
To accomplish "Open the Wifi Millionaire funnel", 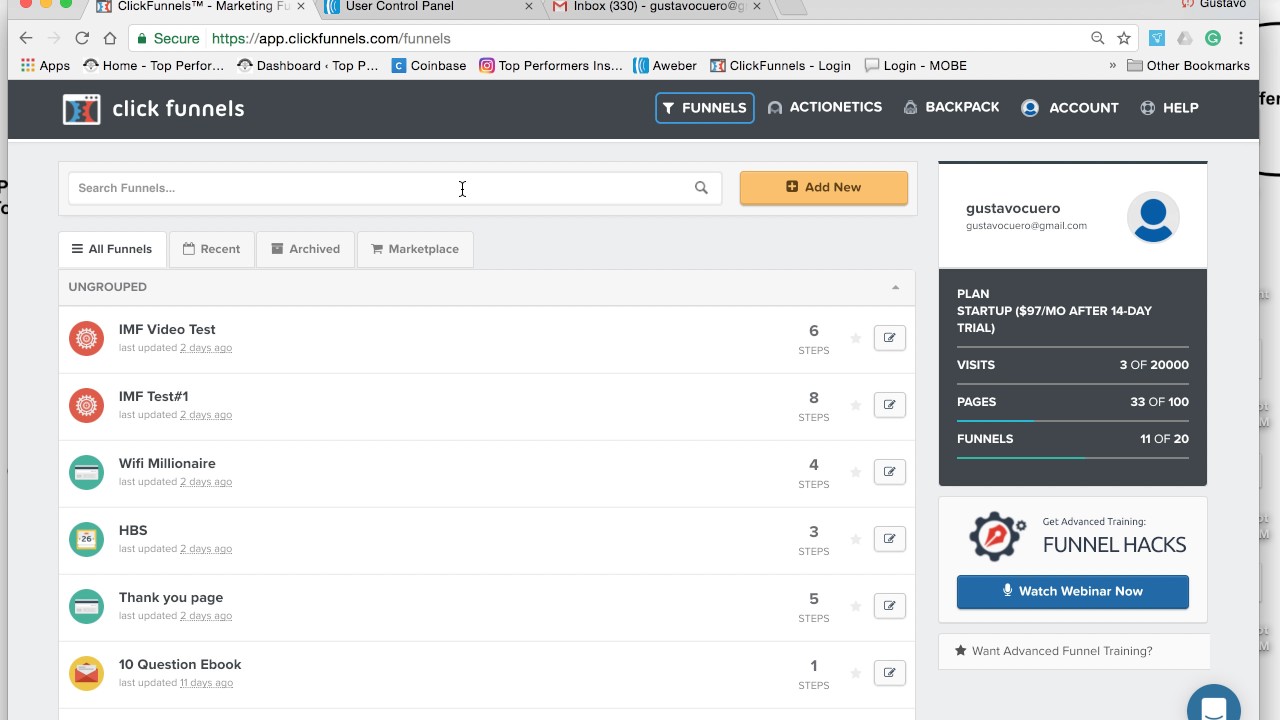I will point(167,463).
